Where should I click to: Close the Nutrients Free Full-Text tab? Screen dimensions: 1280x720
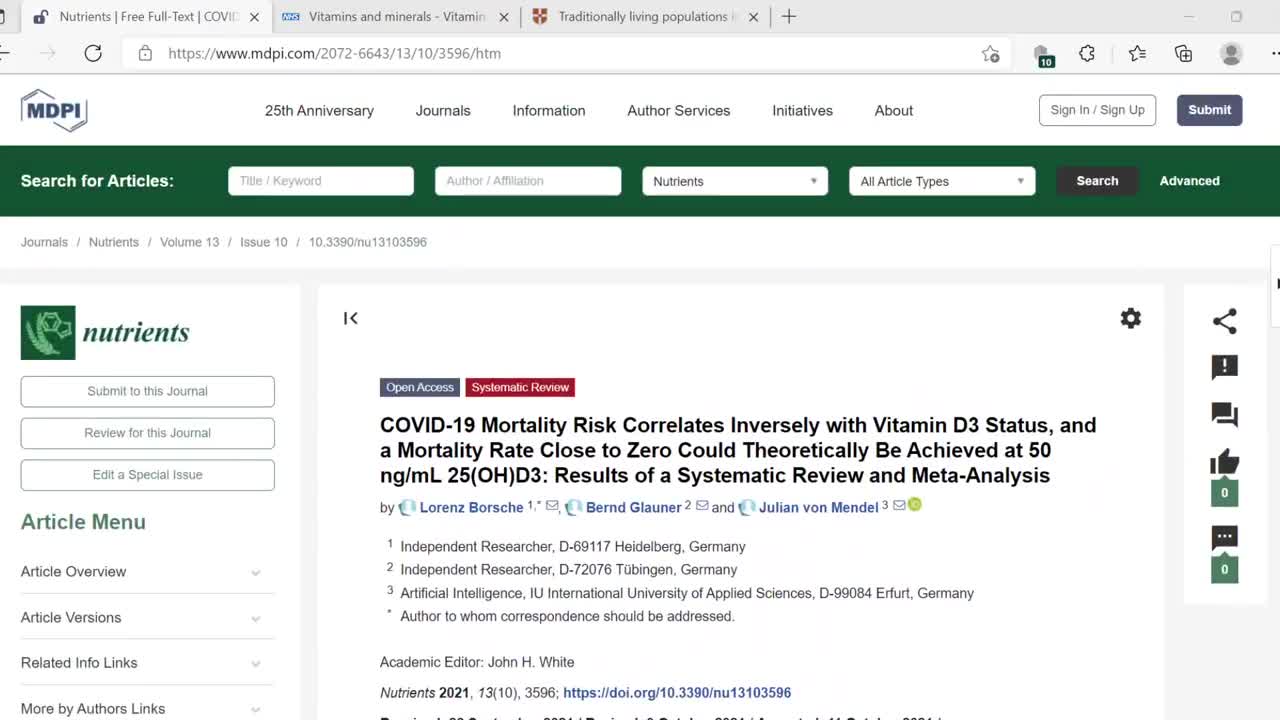coord(254,17)
